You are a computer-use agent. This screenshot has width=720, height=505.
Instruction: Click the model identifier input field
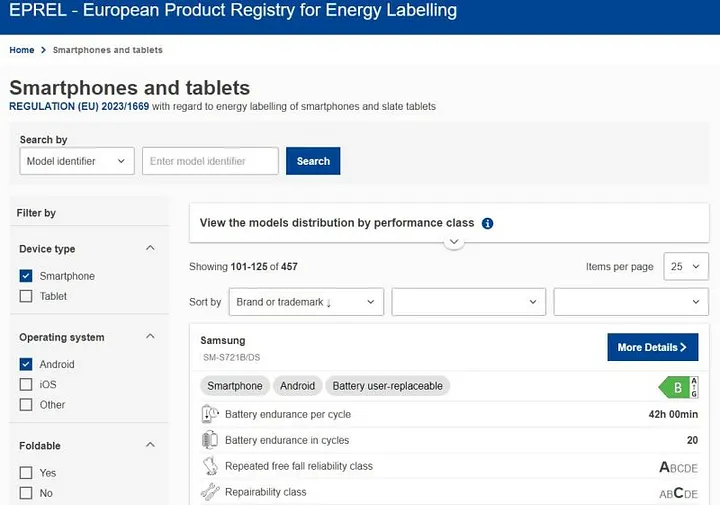210,161
